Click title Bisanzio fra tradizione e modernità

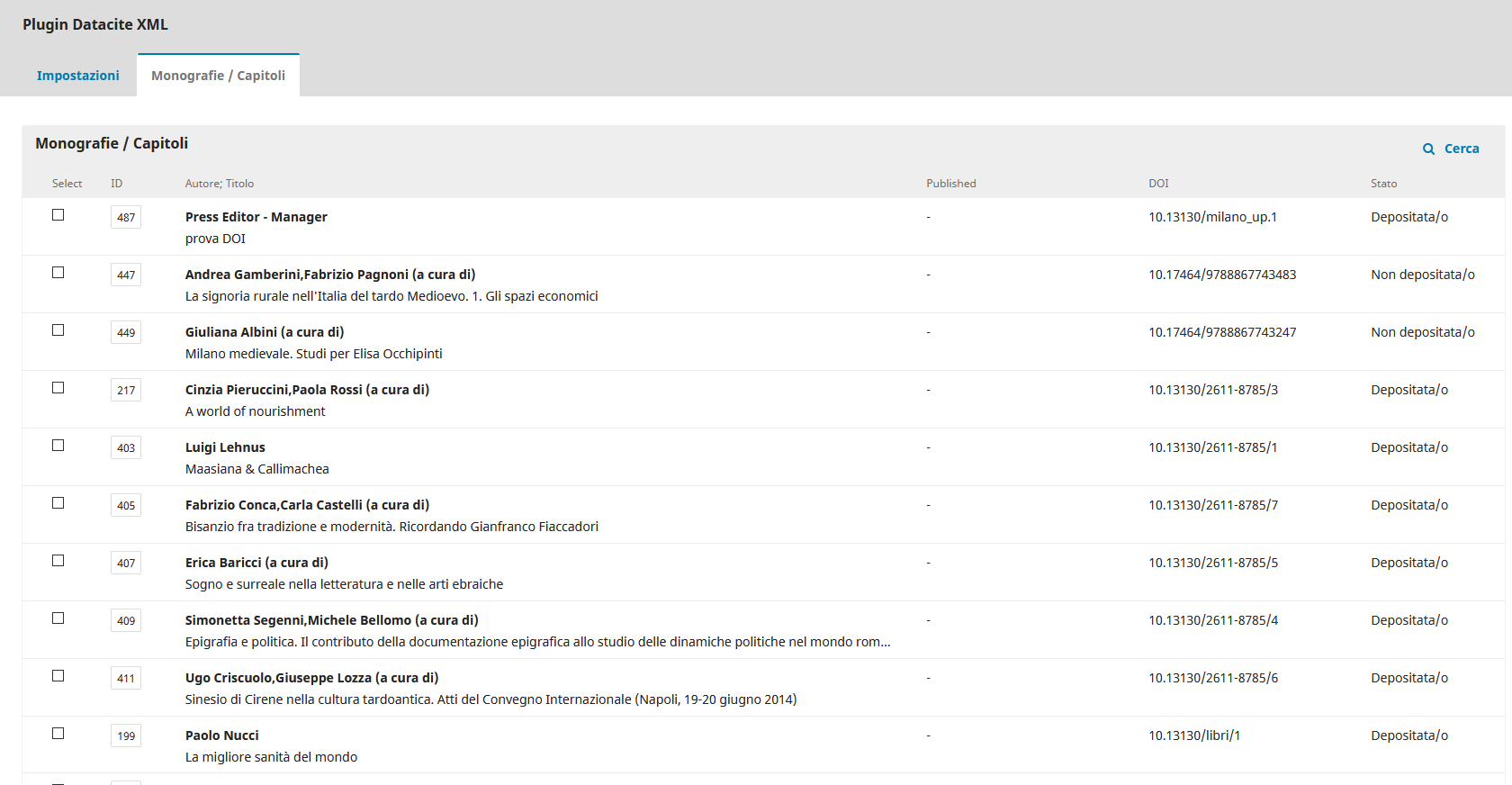click(391, 527)
